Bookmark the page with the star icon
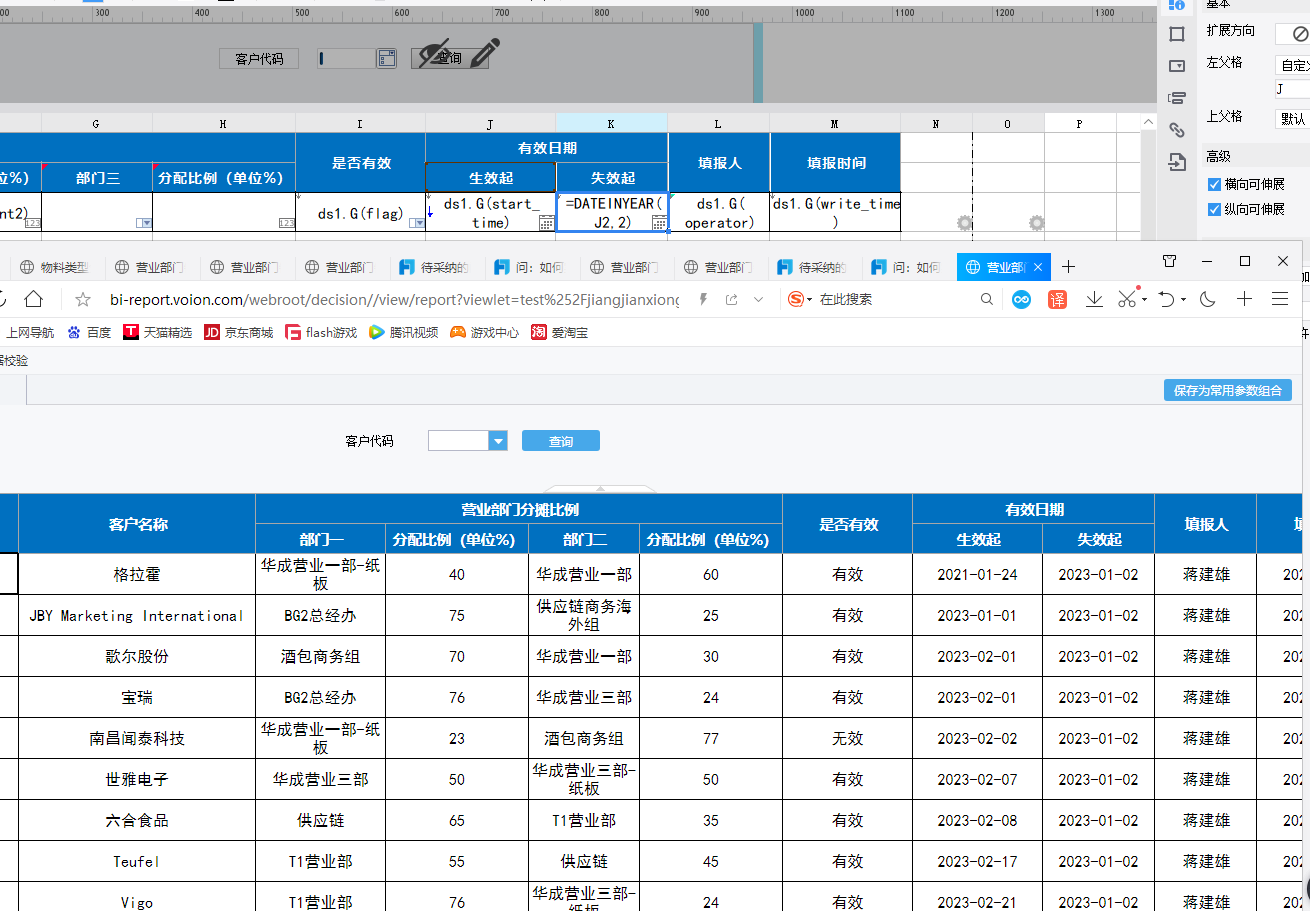The height and width of the screenshot is (911, 1310). [x=83, y=299]
